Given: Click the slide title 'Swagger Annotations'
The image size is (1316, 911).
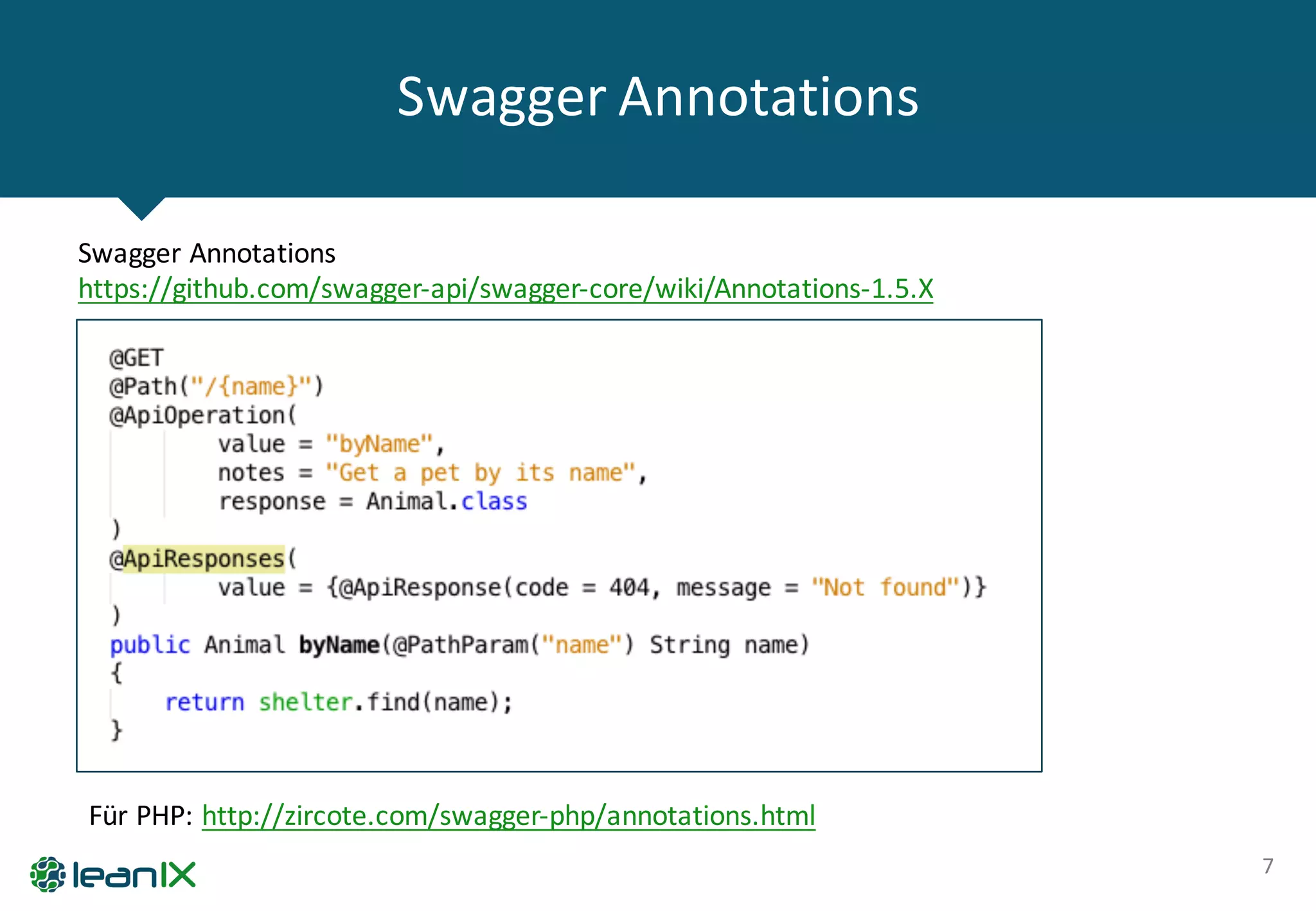Looking at the screenshot, I should [x=658, y=98].
